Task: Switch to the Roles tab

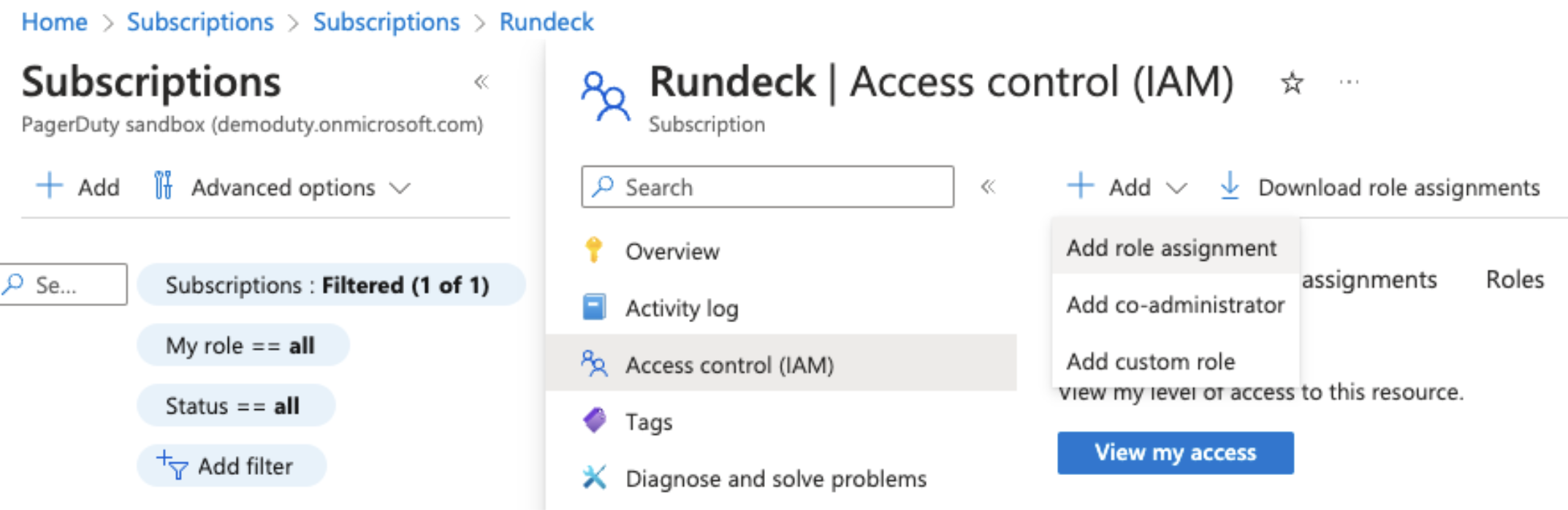Action: click(x=1515, y=280)
